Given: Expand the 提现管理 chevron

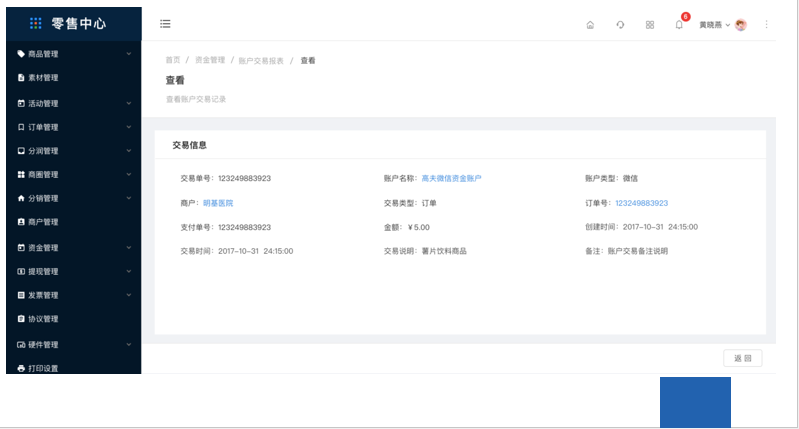Looking at the screenshot, I should 128,271.
